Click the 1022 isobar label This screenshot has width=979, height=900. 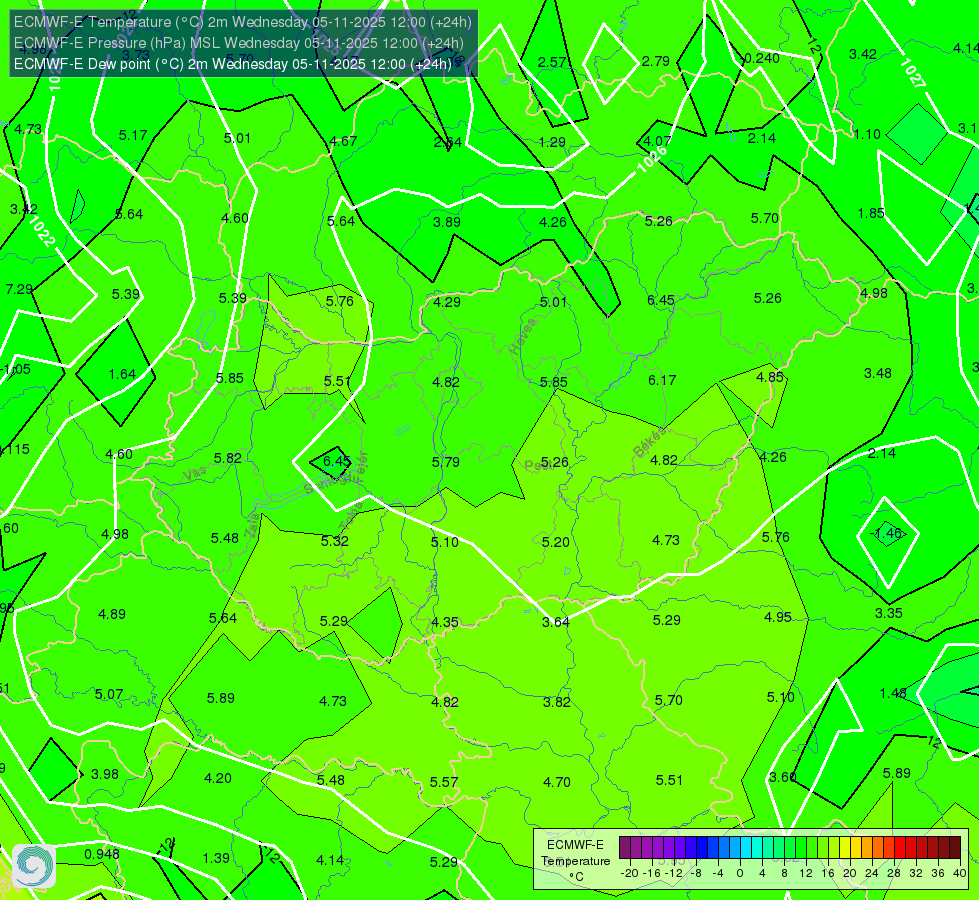coord(42,231)
